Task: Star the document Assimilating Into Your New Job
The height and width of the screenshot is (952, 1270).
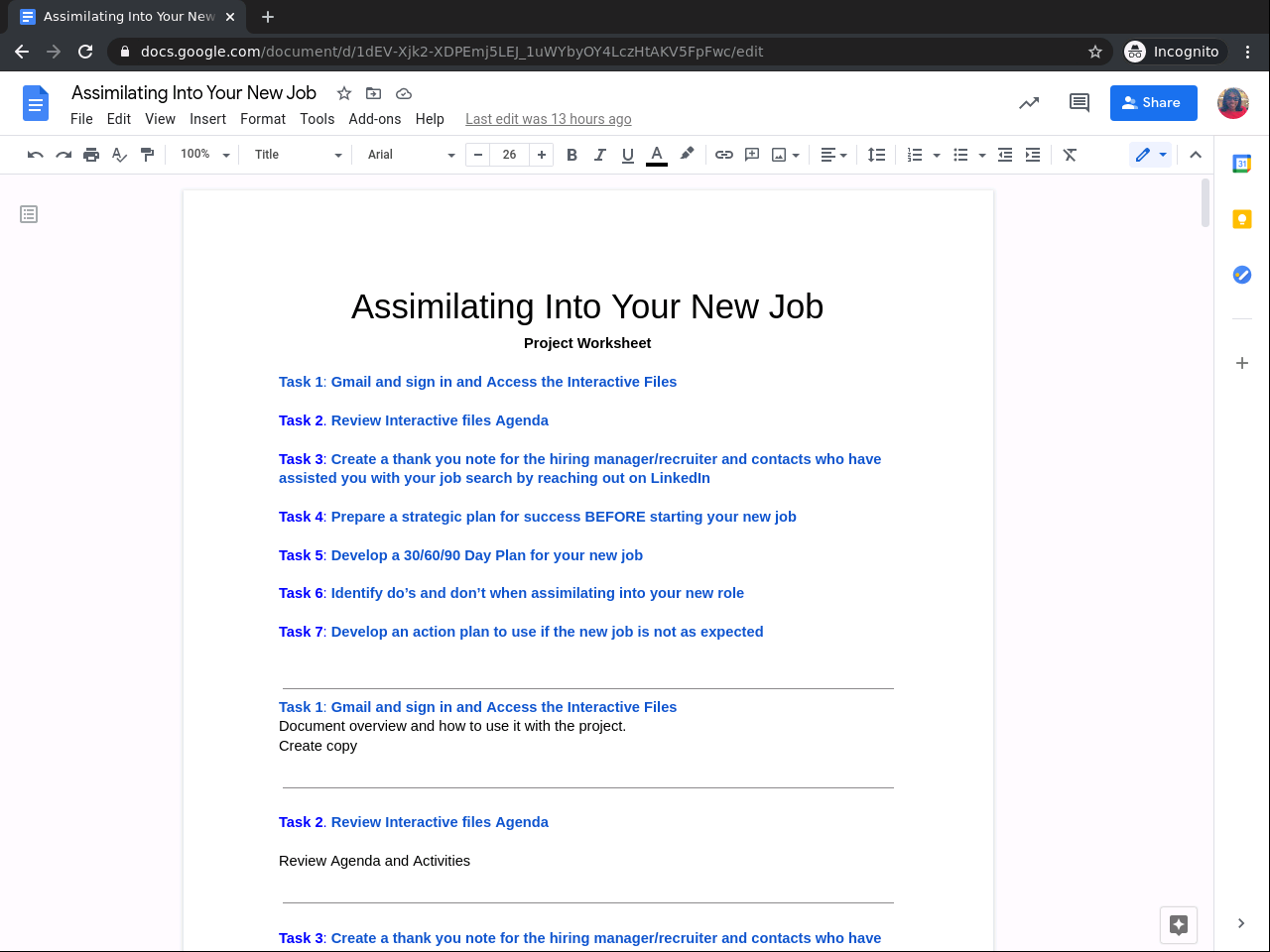Action: click(344, 93)
